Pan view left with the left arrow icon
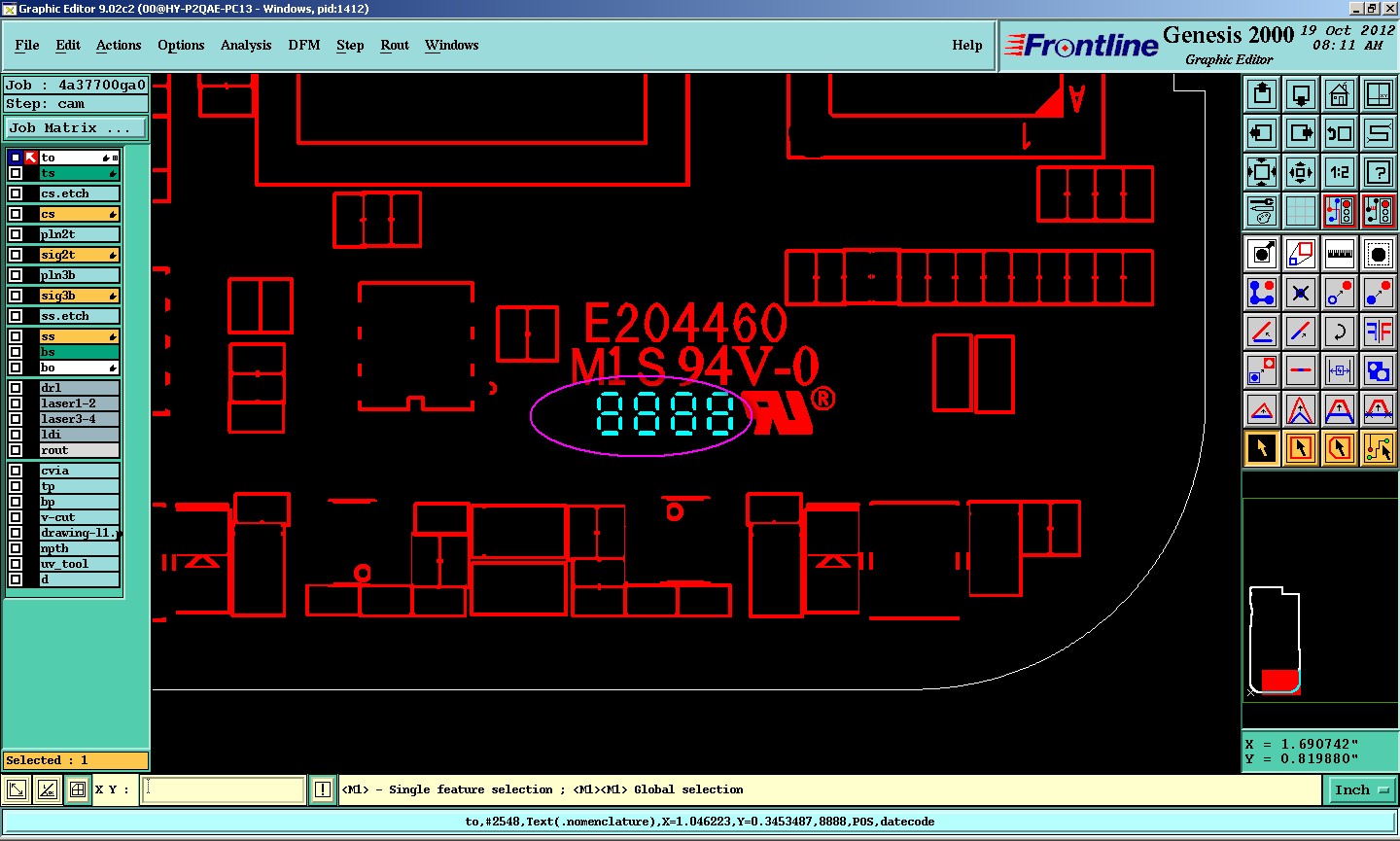The width and height of the screenshot is (1400, 841). pos(1262,133)
